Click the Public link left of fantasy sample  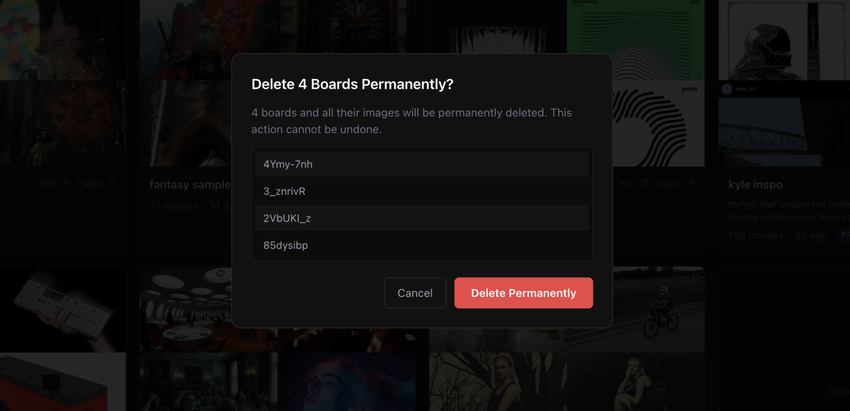[x=97, y=184]
